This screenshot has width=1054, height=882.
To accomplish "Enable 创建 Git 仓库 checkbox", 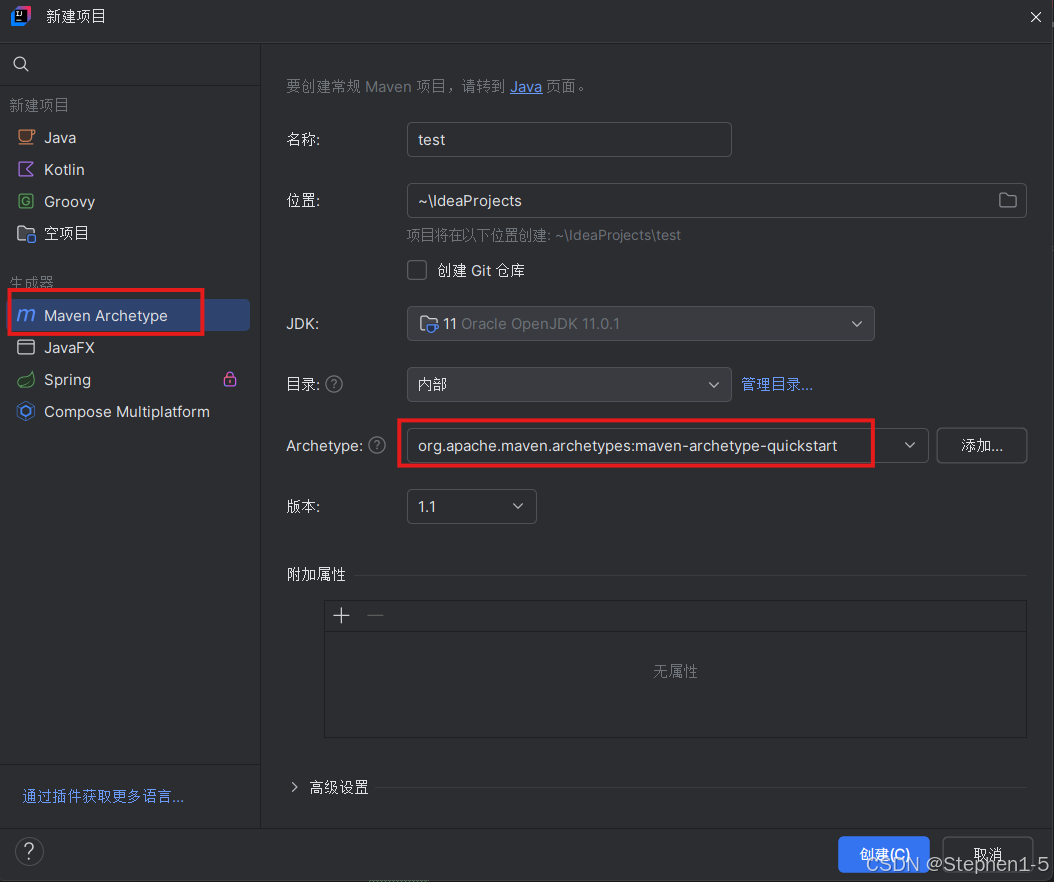I will 417,270.
